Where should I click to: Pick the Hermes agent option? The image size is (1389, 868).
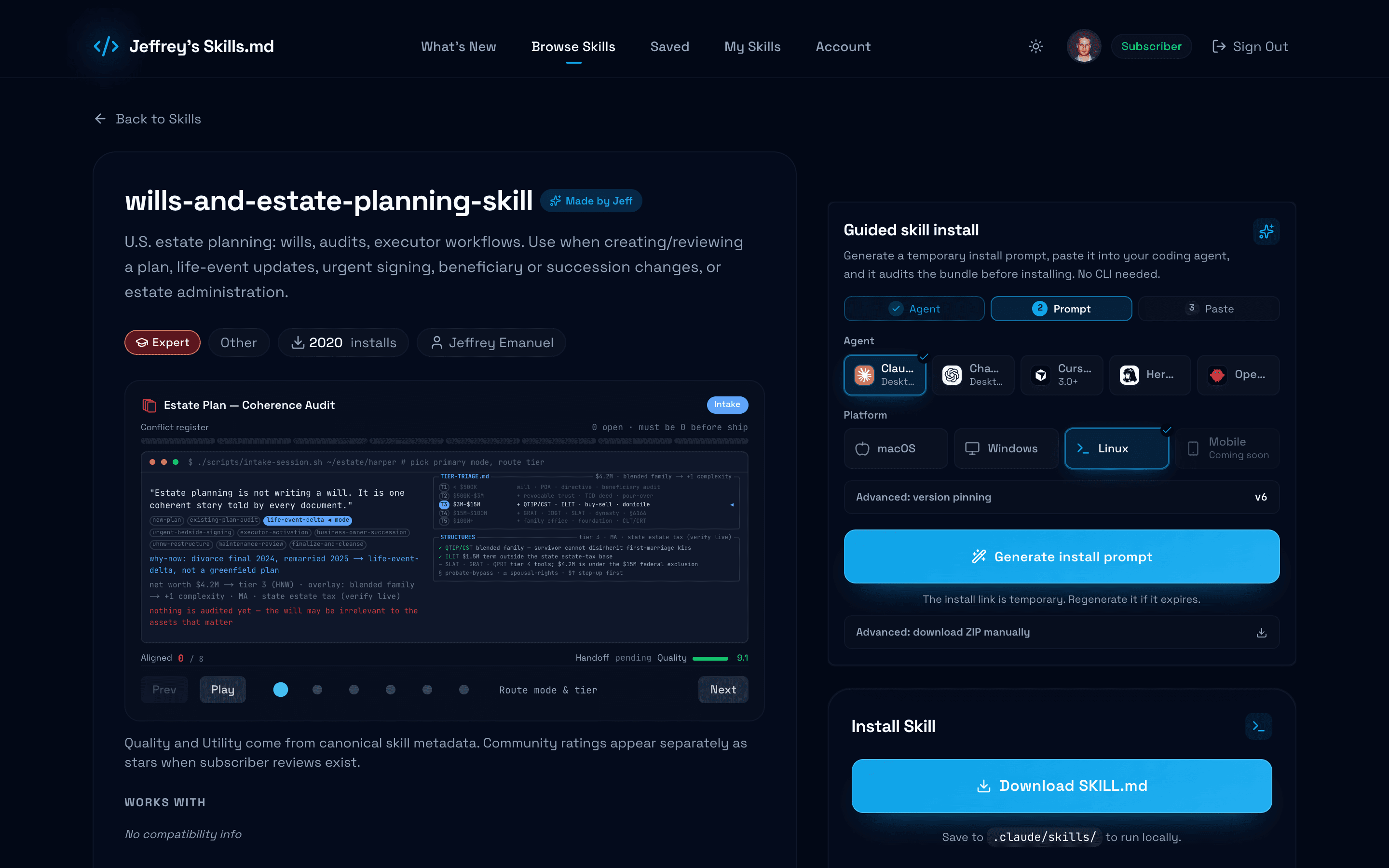coord(1150,375)
